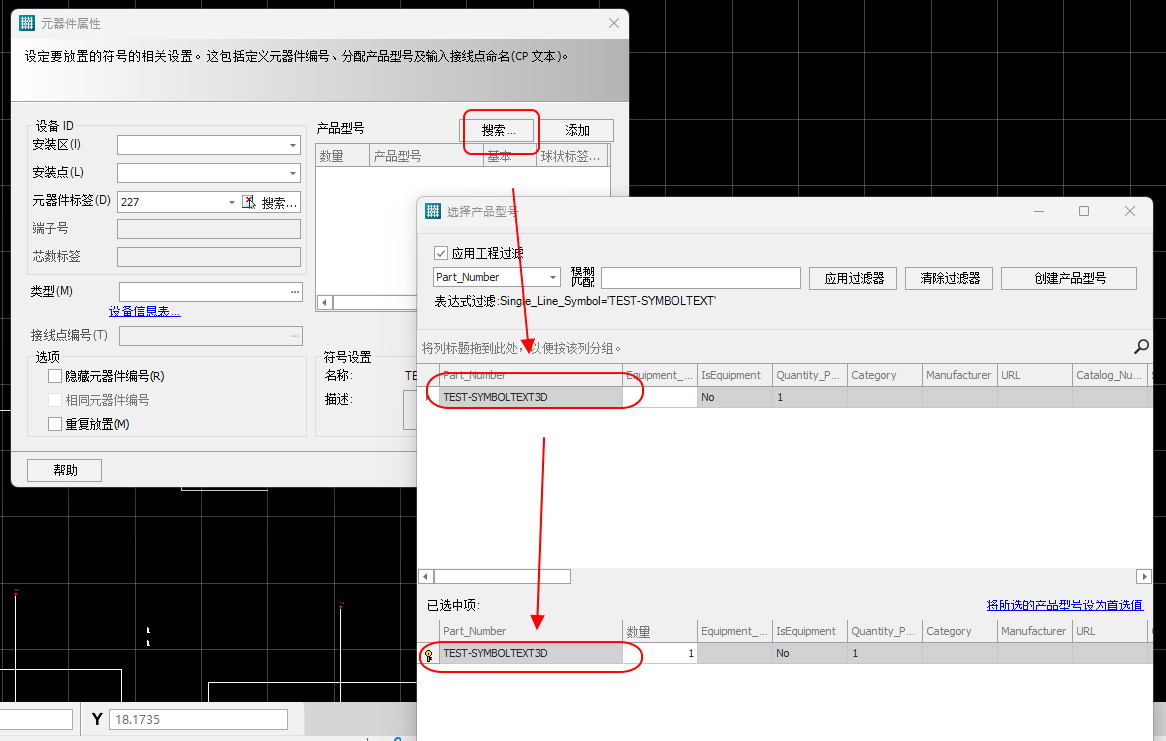Open the 类型 ellipsis browse button

pyautogui.click(x=295, y=292)
